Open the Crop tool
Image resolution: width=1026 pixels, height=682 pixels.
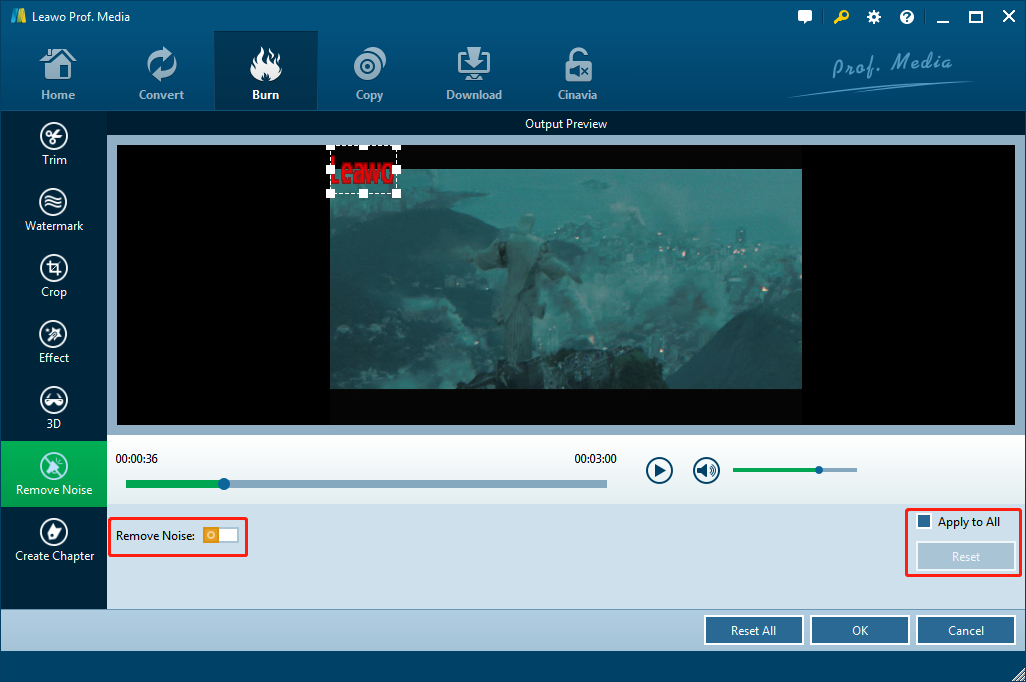tap(54, 276)
